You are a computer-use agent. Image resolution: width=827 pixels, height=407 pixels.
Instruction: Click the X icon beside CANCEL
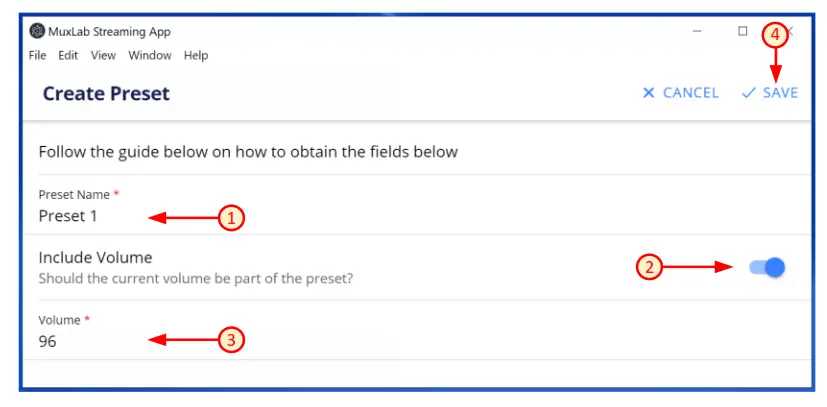[x=648, y=93]
